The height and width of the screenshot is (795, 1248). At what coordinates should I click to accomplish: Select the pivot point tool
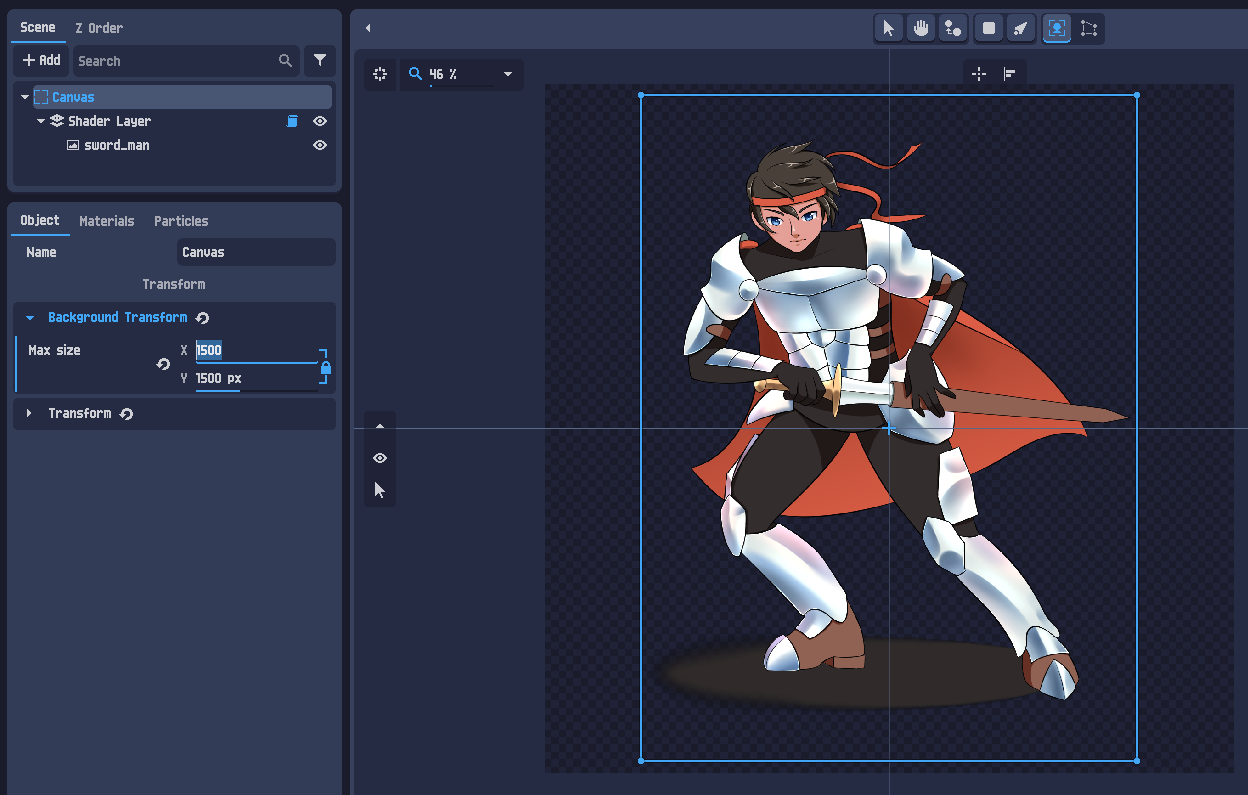953,28
